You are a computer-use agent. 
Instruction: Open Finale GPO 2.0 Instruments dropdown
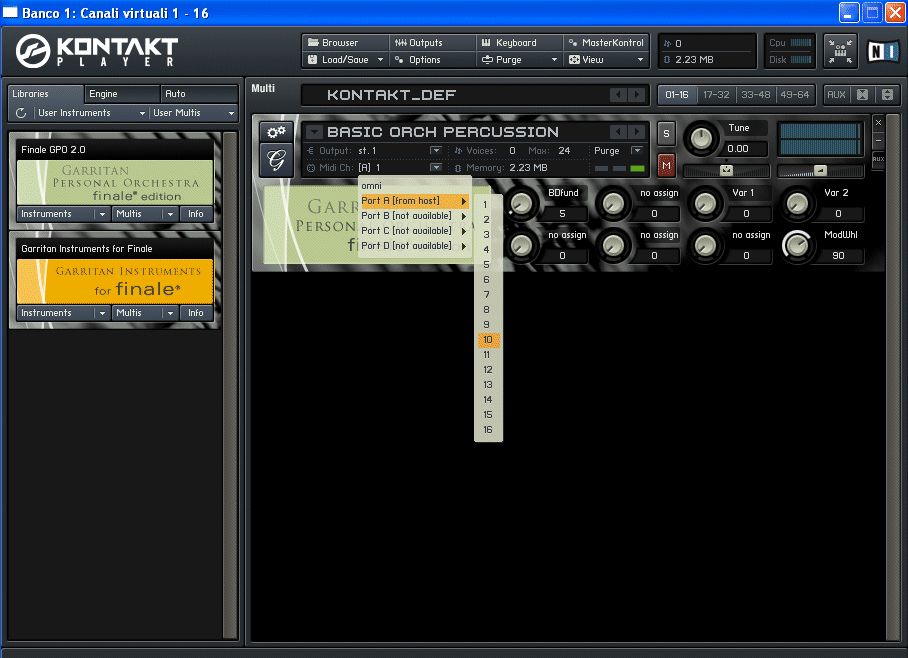coord(63,214)
